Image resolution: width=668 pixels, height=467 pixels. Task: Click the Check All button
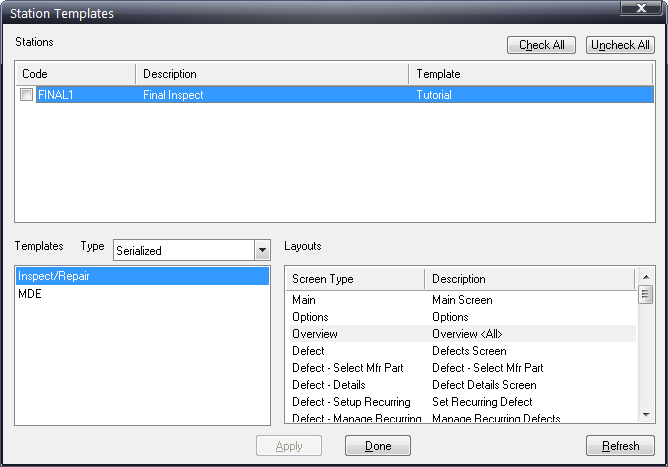pos(541,45)
